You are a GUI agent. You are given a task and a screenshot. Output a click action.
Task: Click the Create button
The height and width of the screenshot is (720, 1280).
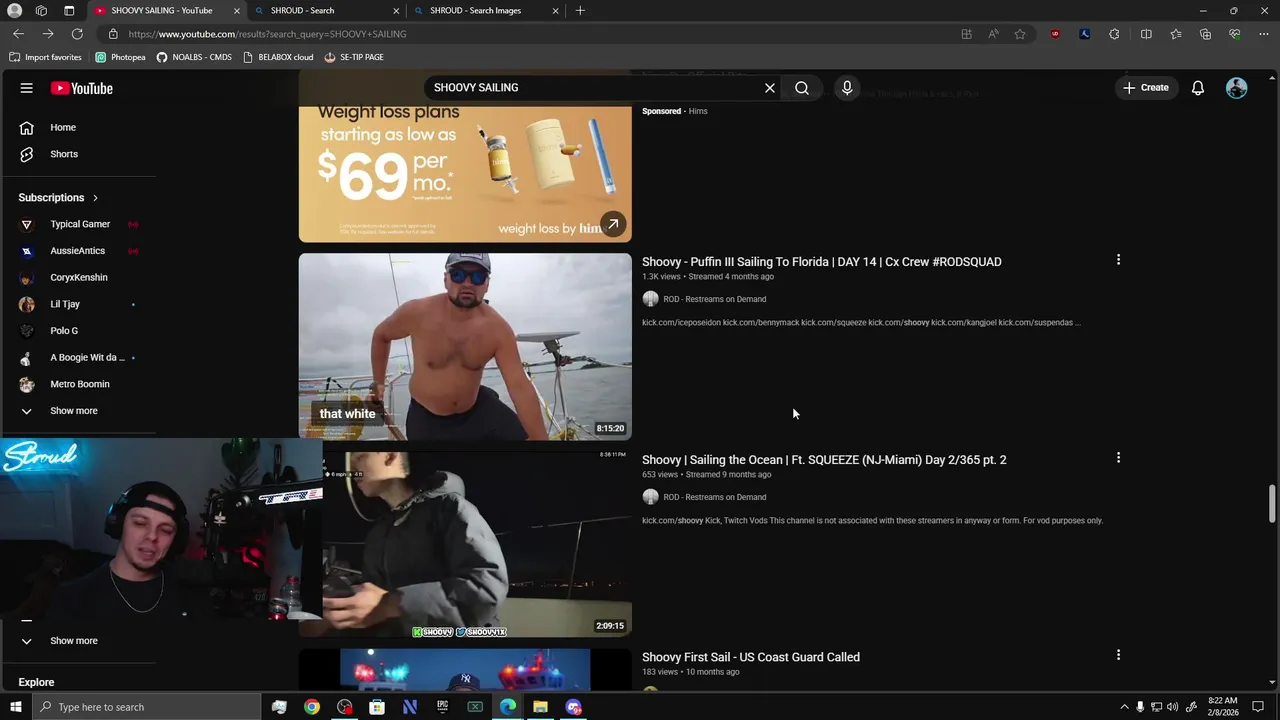pos(1146,88)
